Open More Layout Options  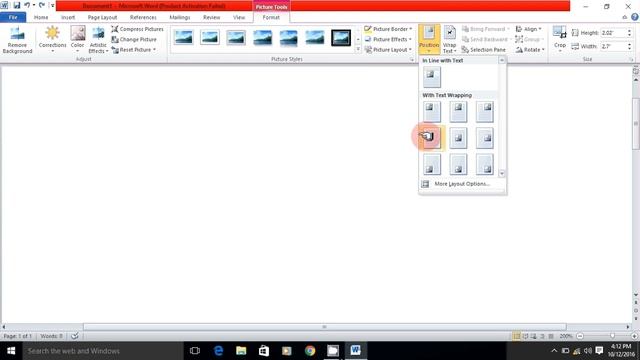(x=461, y=184)
